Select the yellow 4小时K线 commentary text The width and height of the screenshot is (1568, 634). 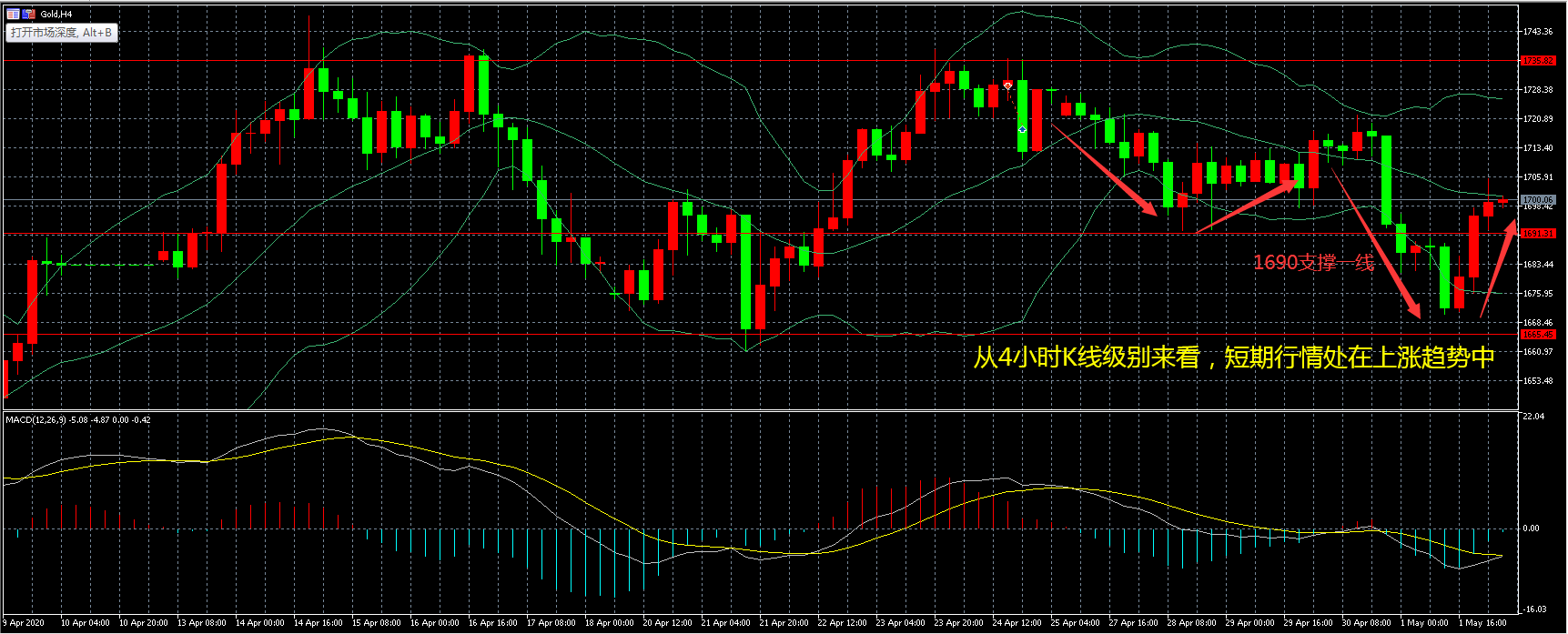click(x=1233, y=357)
